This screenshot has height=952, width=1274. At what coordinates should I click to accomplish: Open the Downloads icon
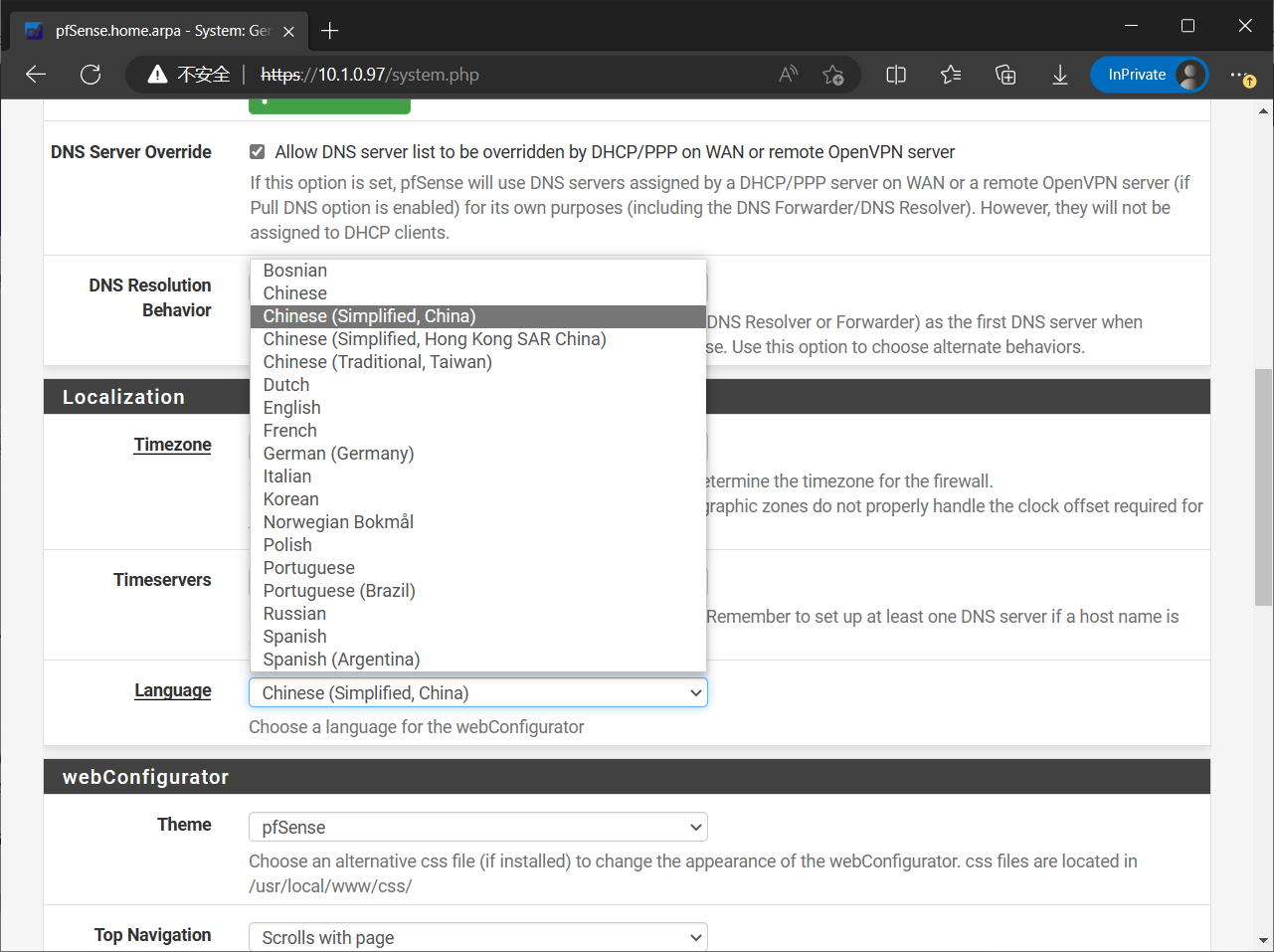(x=1060, y=75)
